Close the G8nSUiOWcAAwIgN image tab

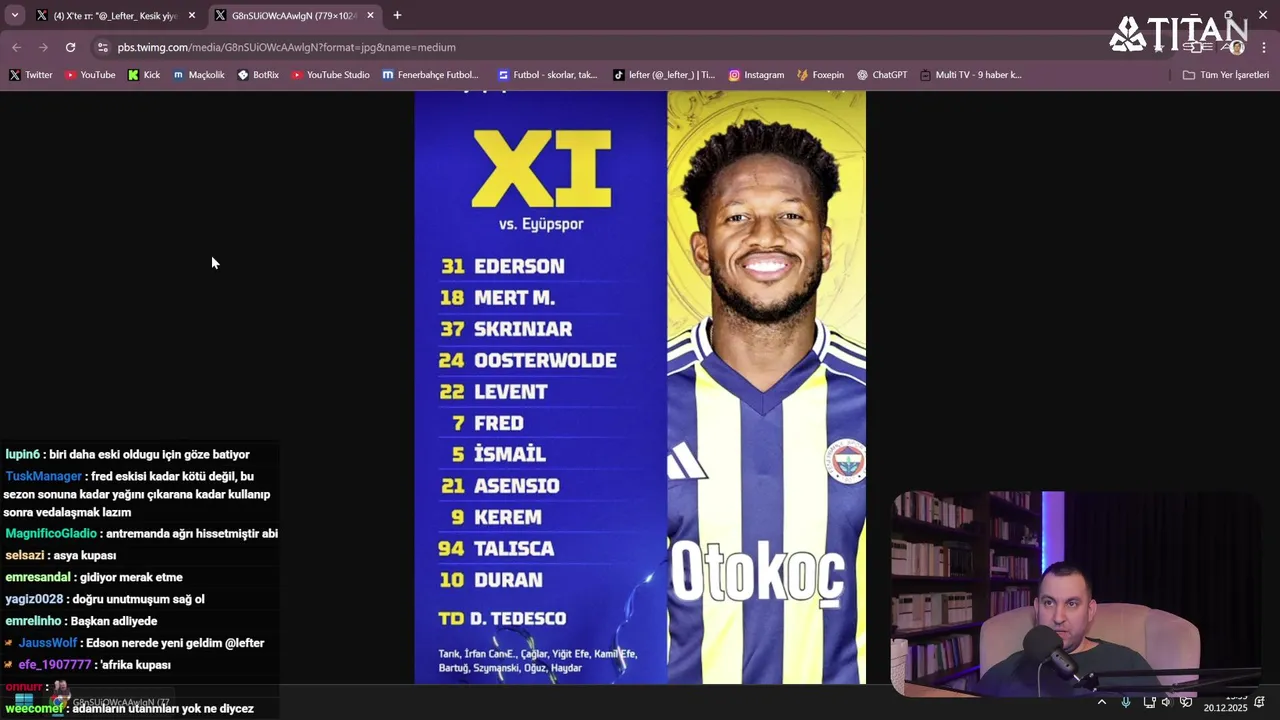[x=370, y=15]
